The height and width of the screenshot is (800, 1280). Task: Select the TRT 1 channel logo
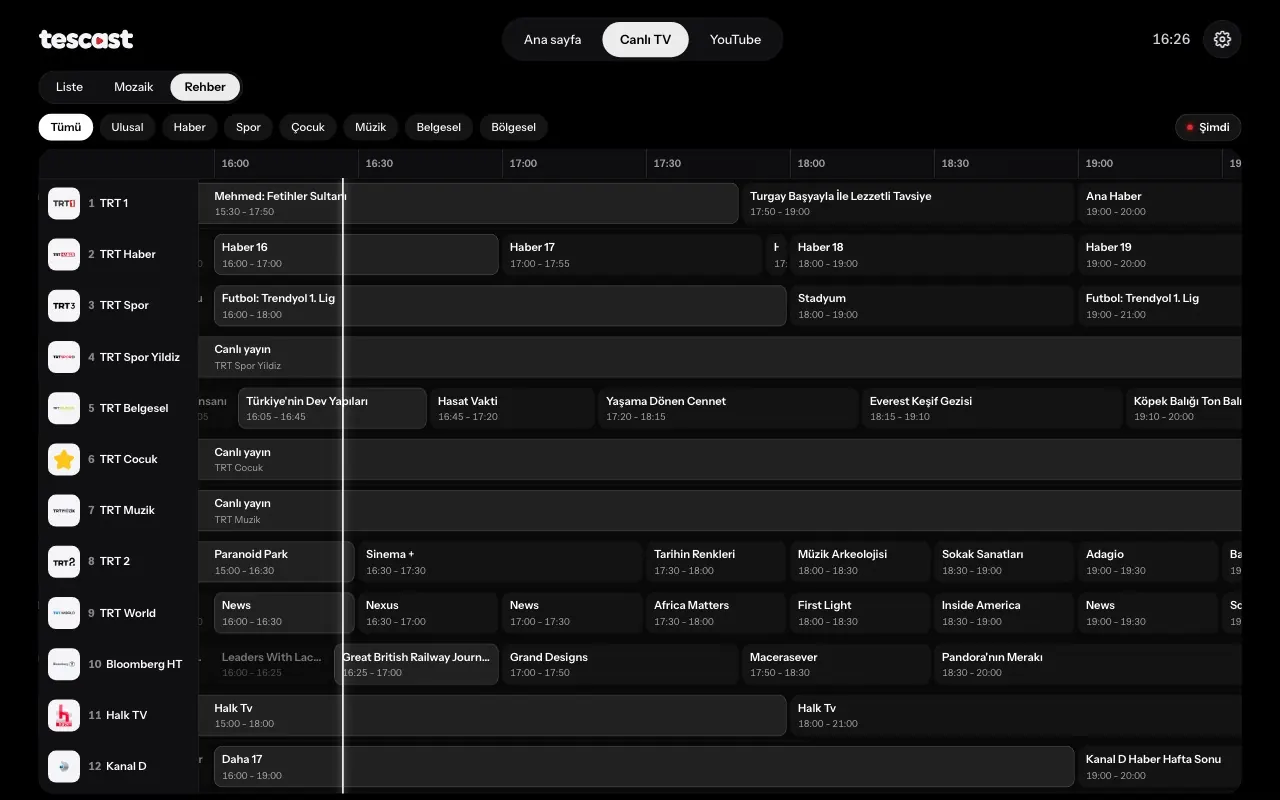click(64, 203)
